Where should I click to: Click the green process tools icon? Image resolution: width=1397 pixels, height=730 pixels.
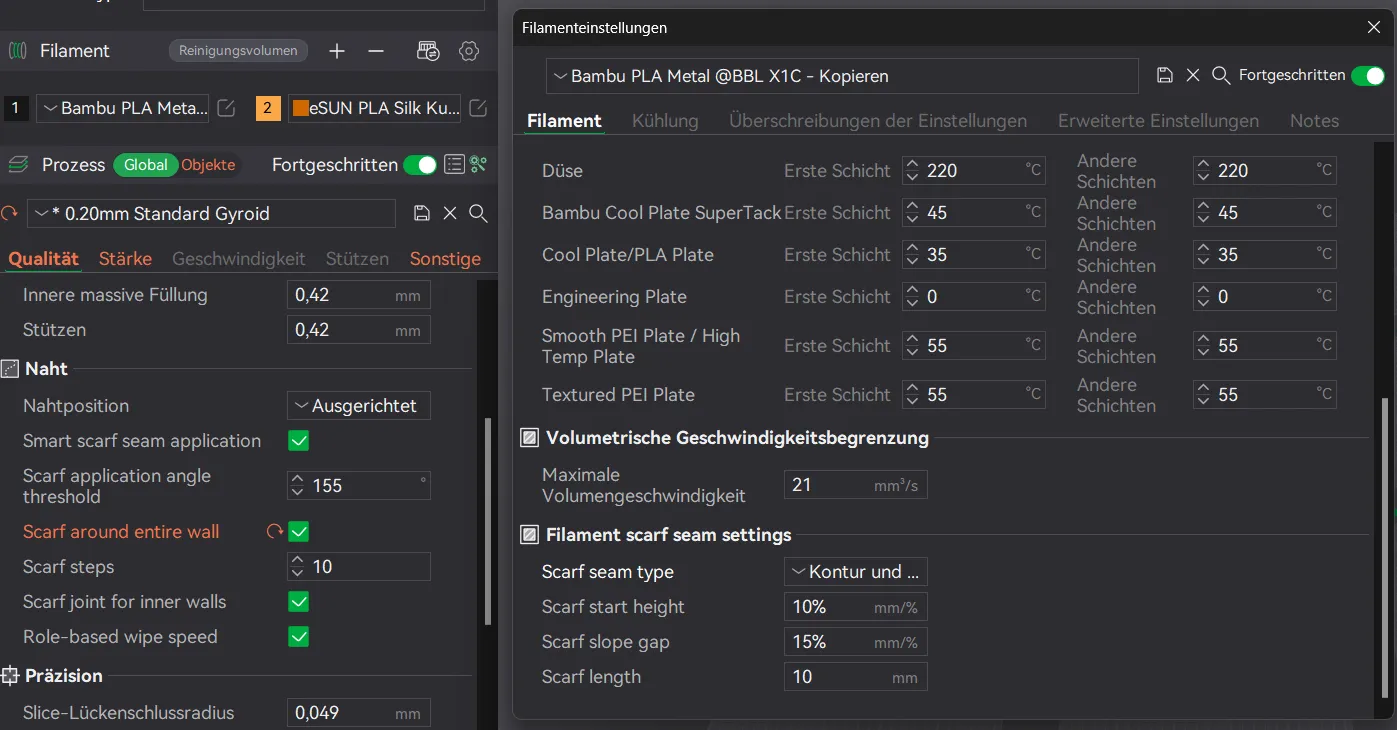(479, 165)
